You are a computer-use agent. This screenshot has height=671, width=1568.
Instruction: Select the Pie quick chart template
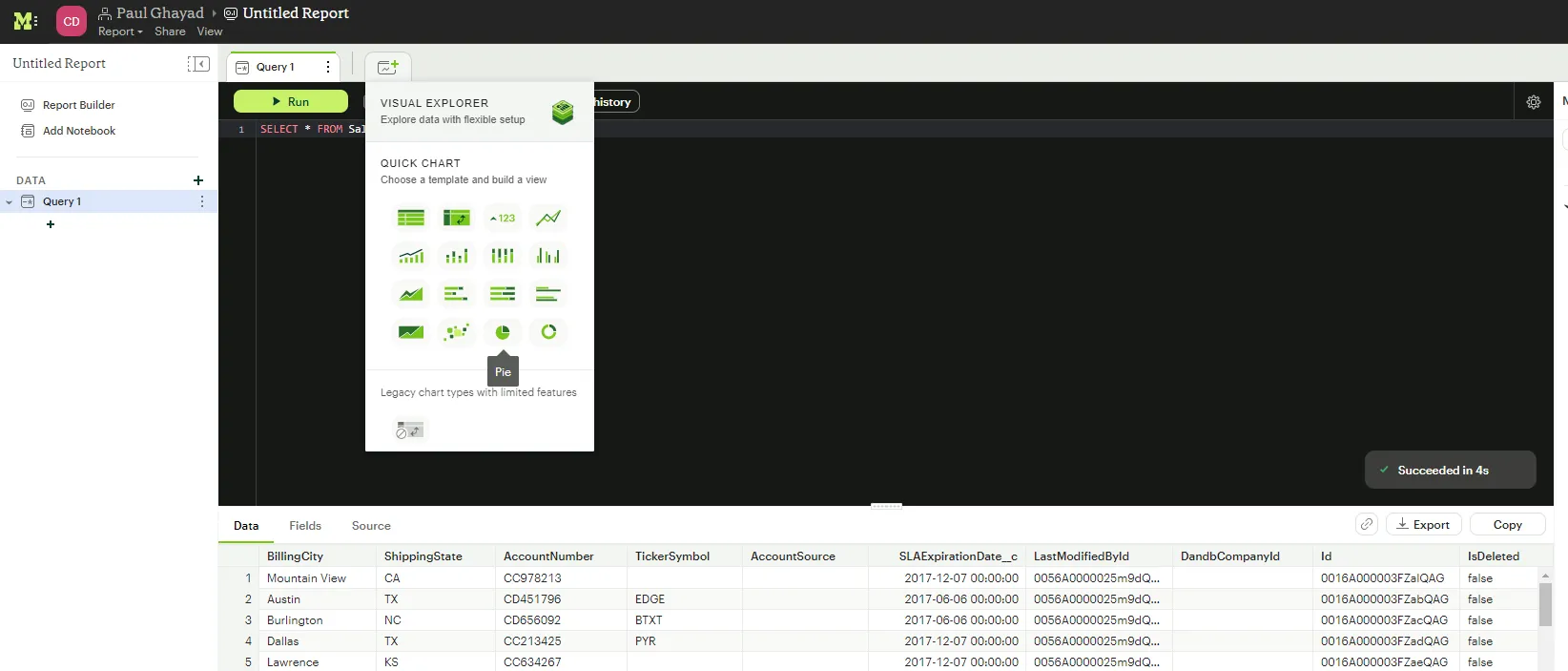(503, 332)
